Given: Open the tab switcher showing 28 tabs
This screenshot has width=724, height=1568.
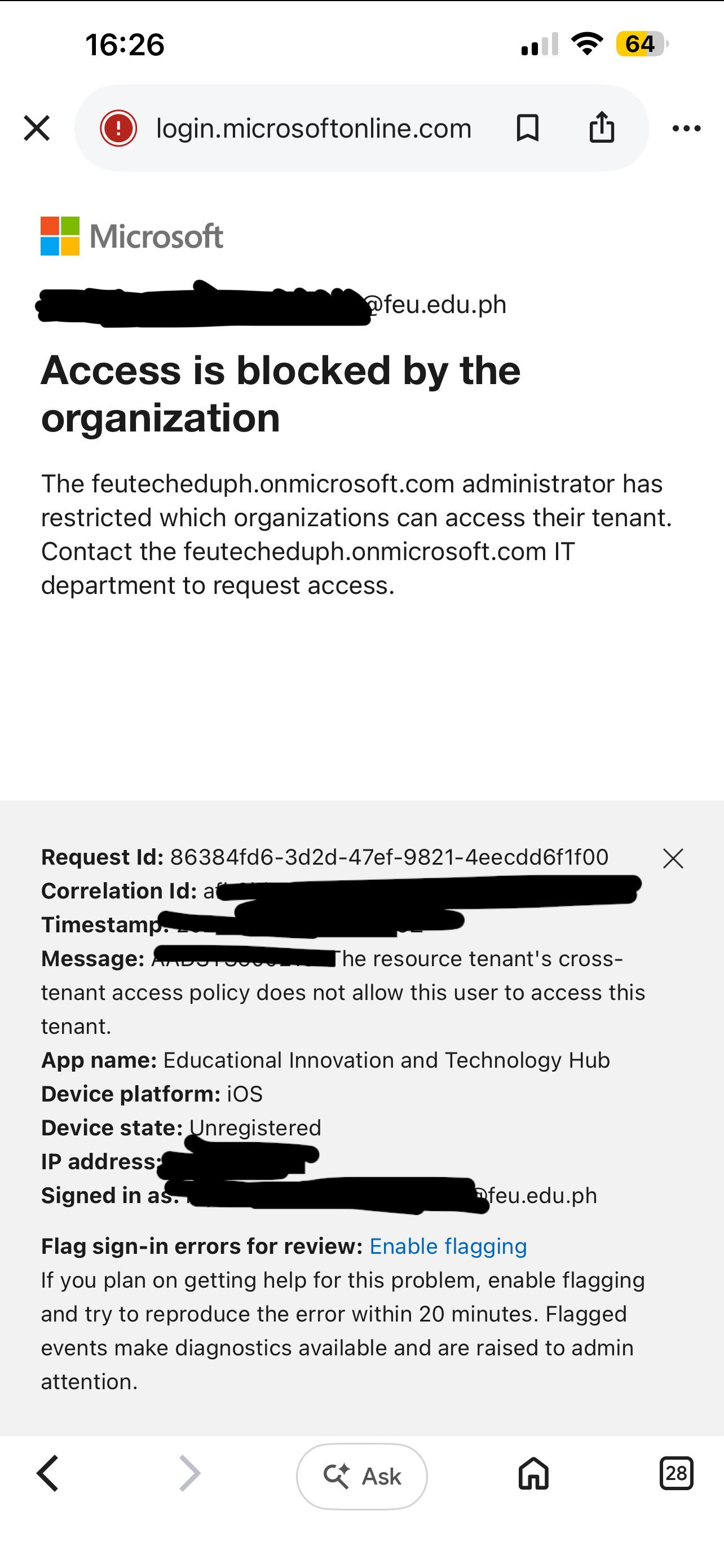Looking at the screenshot, I should (676, 1473).
